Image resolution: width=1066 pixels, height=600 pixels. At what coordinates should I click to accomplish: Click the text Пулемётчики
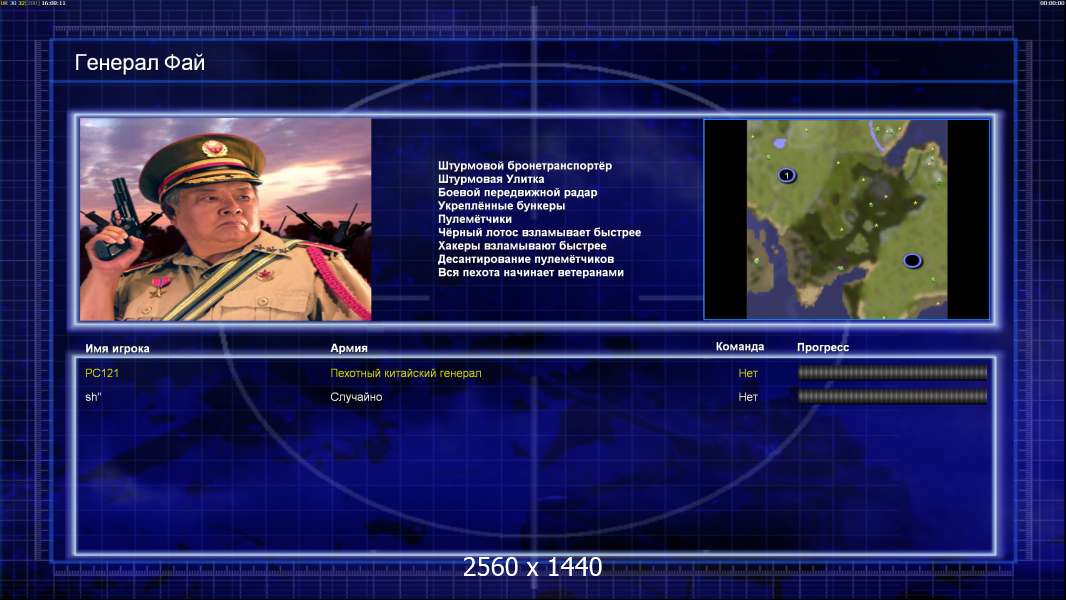click(x=475, y=219)
